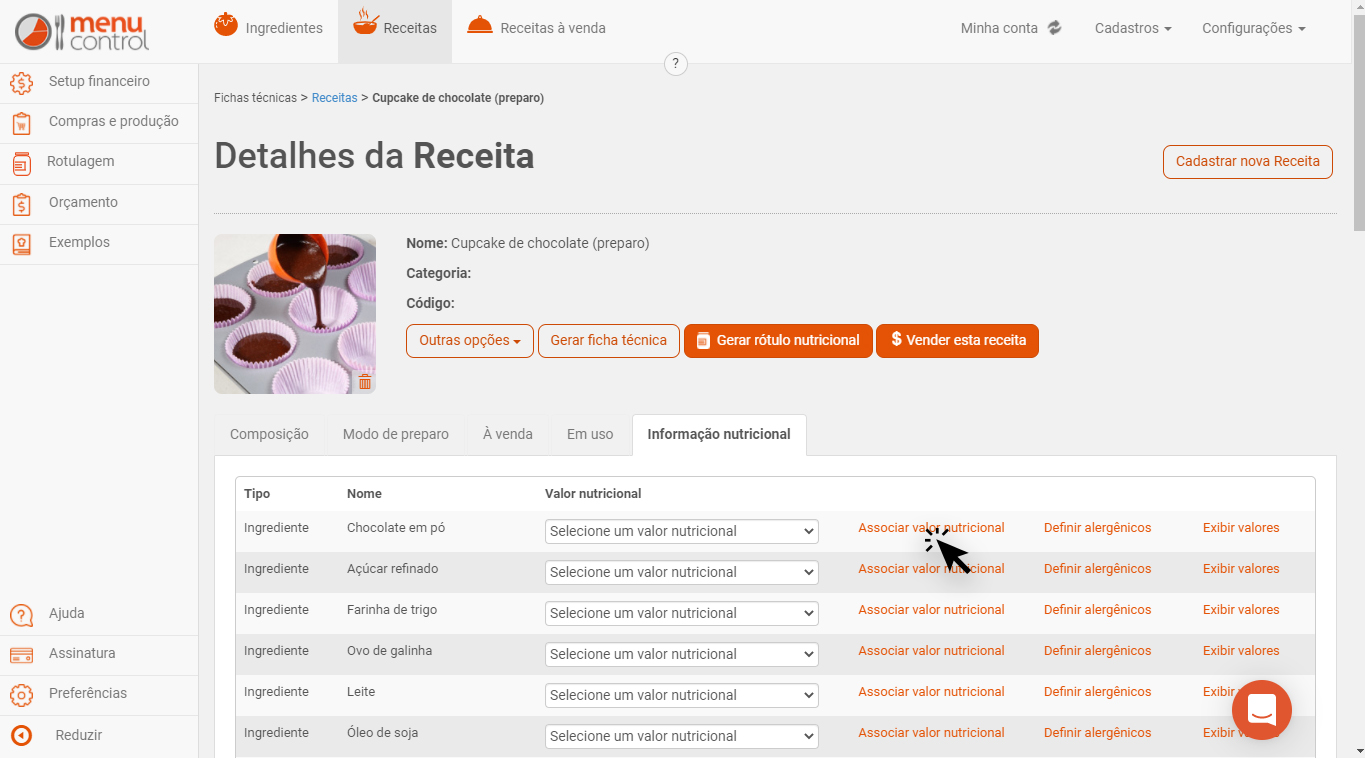Click the tomato Ingredientes icon

click(226, 26)
